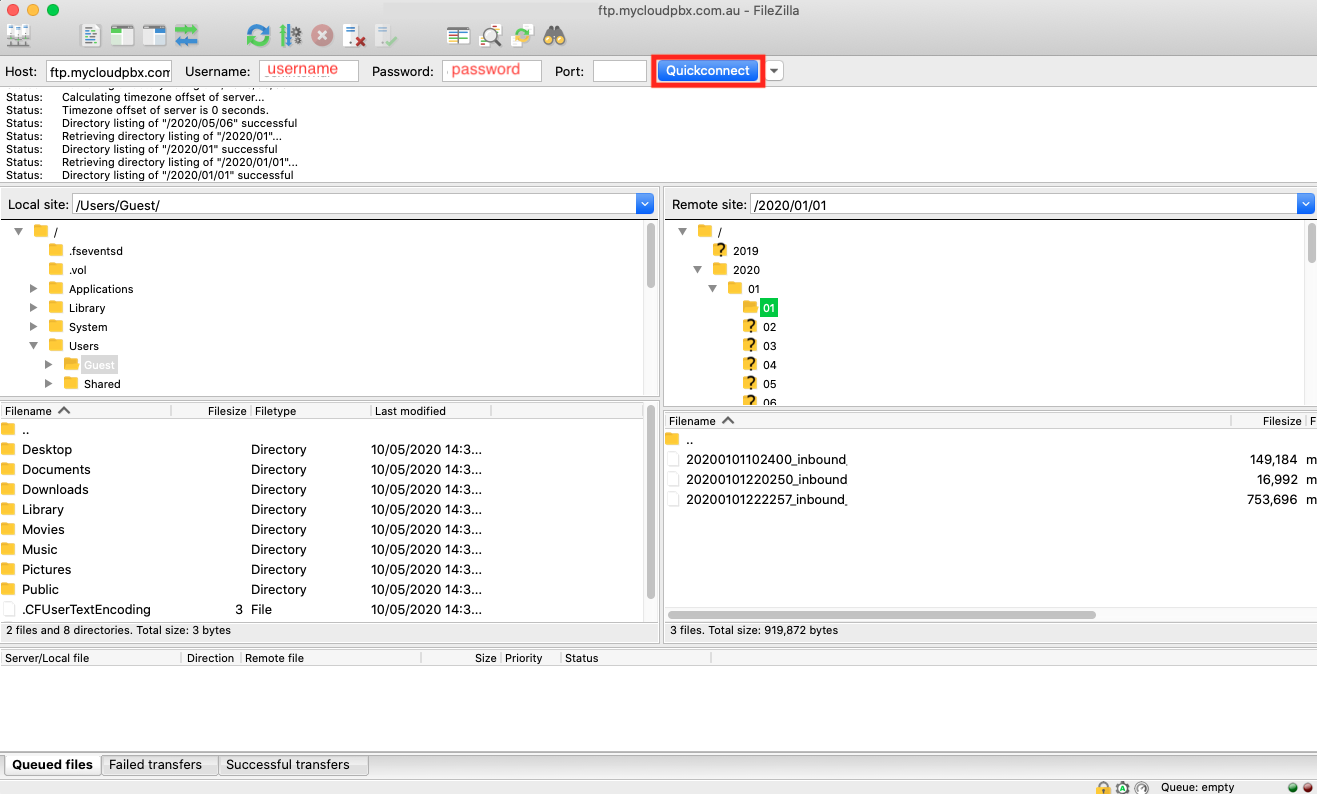Viewport: 1317px width, 794px height.
Task: Open the speed limits gauge icon
Action: [x=1141, y=787]
